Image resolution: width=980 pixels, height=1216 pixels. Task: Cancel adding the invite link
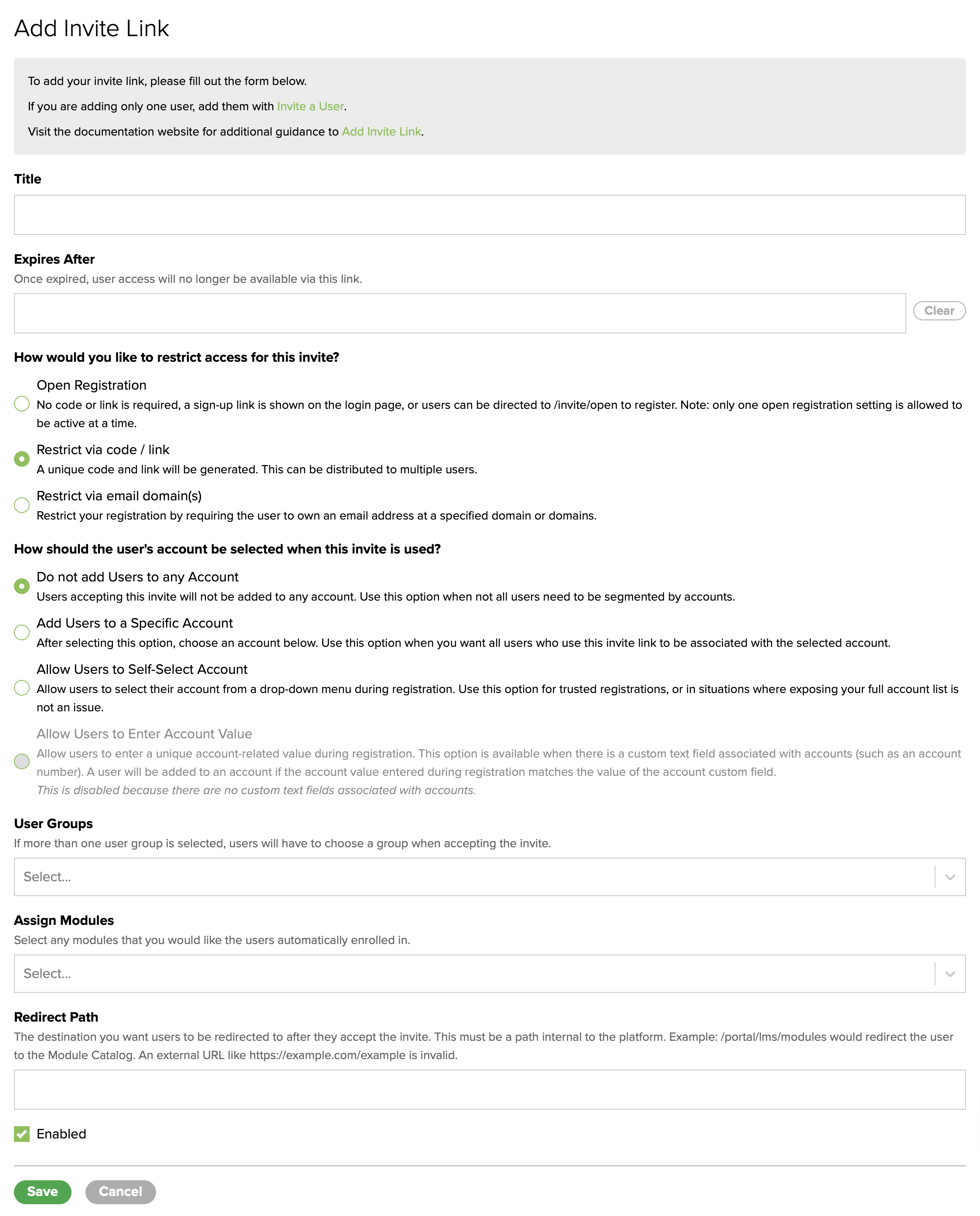[120, 1192]
